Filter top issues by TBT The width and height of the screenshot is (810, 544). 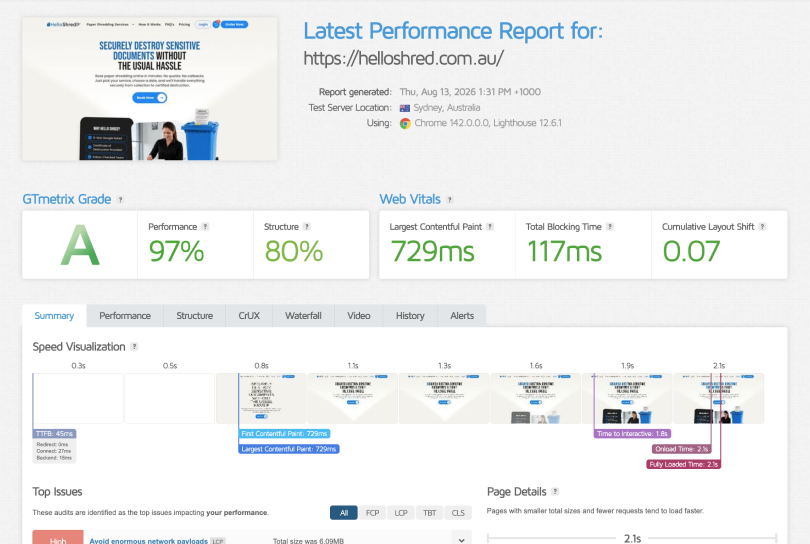coord(429,512)
